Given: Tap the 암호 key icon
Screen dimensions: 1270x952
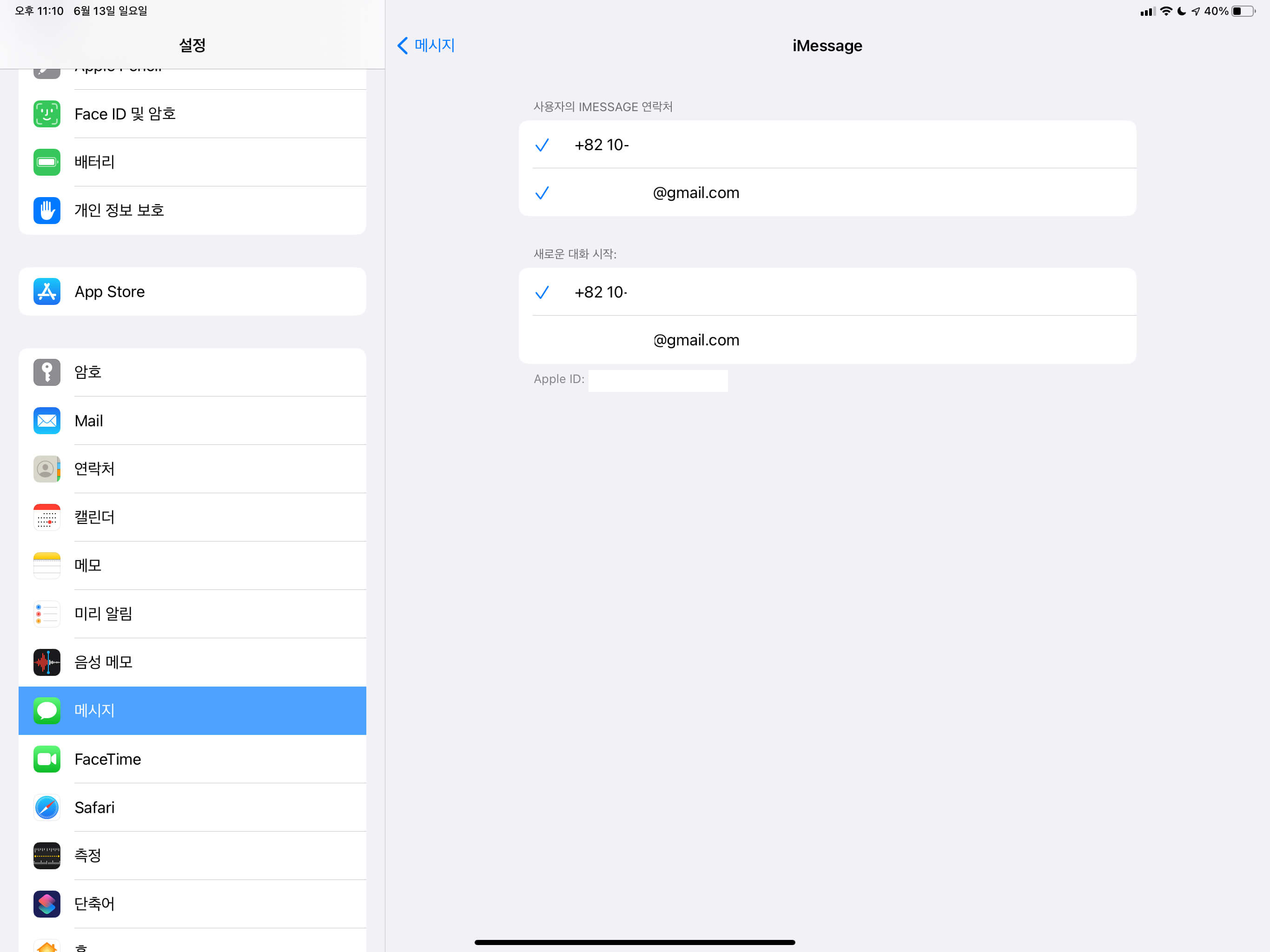Looking at the screenshot, I should point(46,372).
